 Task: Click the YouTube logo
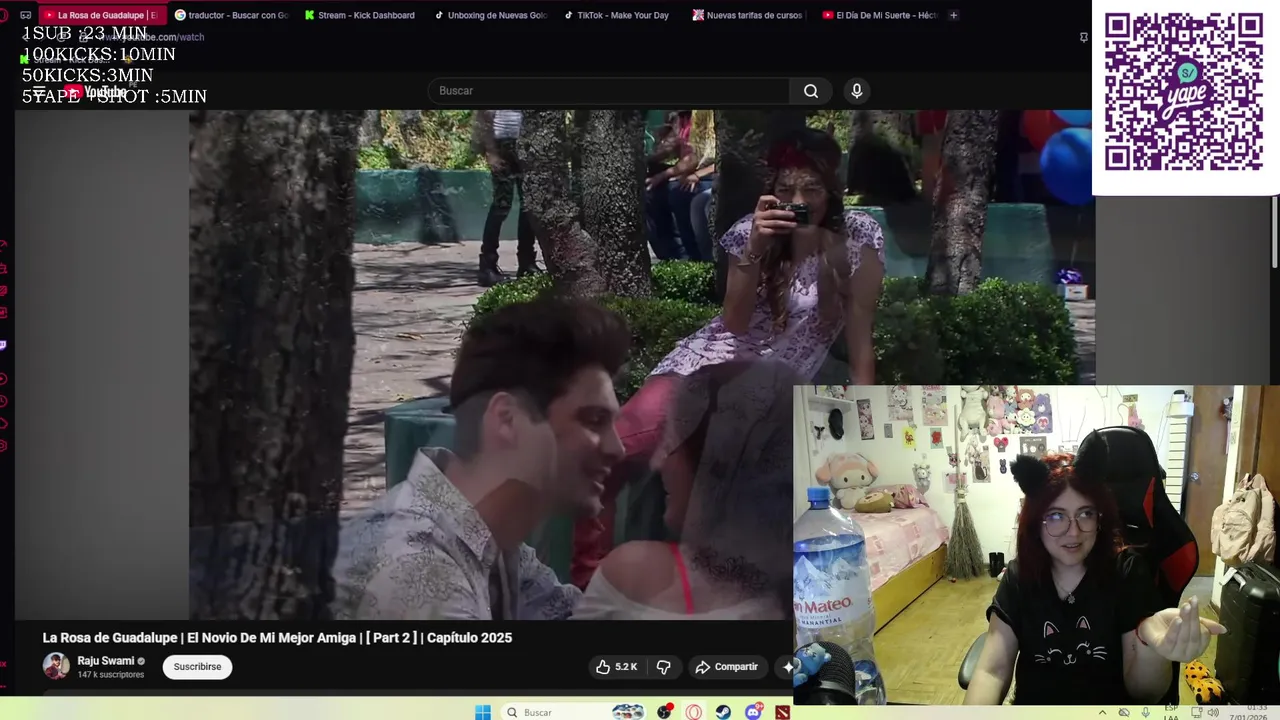[96, 92]
